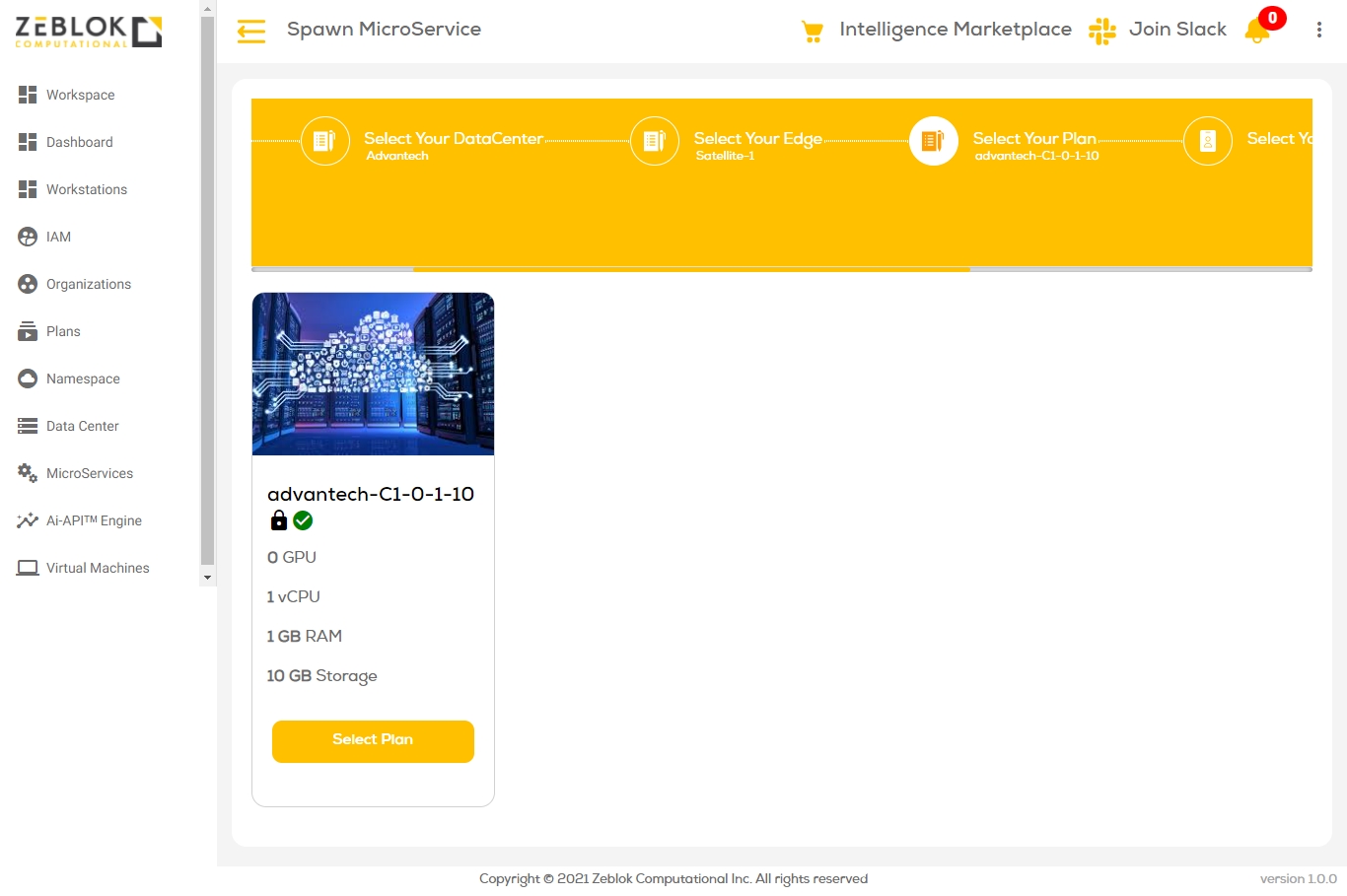Image resolution: width=1347 pixels, height=896 pixels.
Task: Click the shopping cart marketplace icon
Action: 813,32
